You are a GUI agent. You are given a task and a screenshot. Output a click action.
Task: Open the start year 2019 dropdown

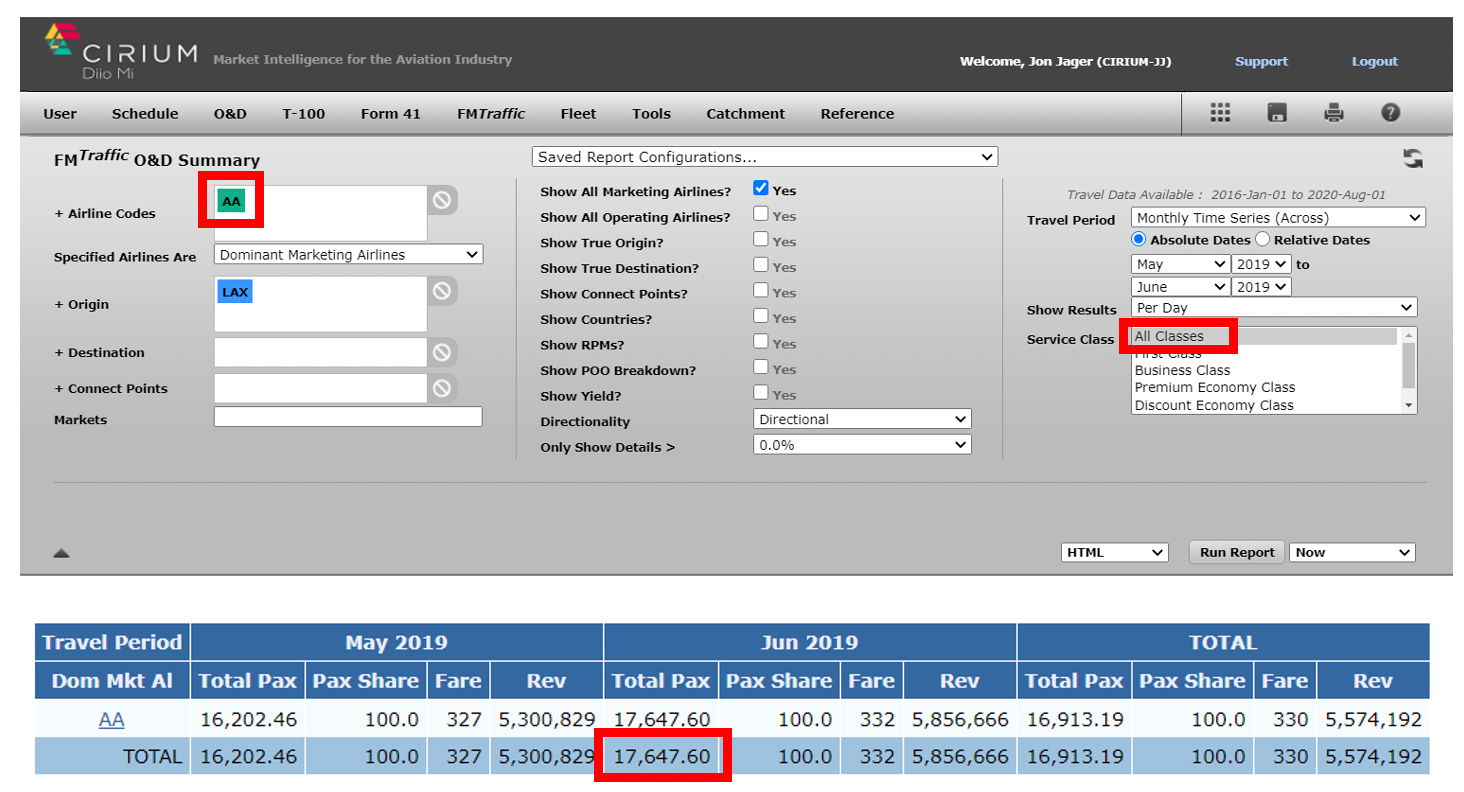pyautogui.click(x=1262, y=264)
